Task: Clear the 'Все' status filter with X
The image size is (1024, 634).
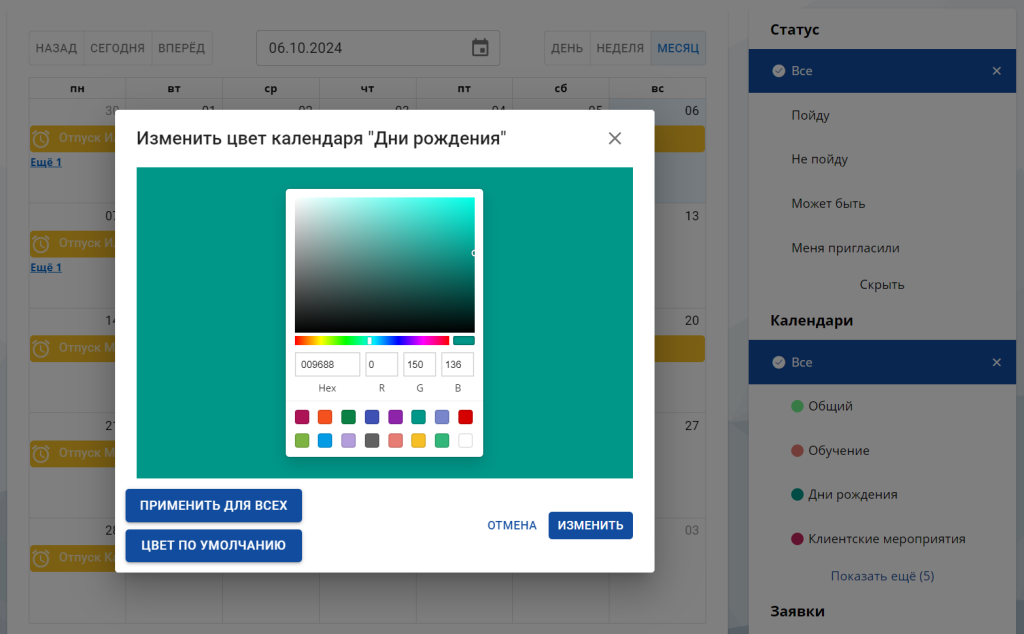Action: point(996,71)
